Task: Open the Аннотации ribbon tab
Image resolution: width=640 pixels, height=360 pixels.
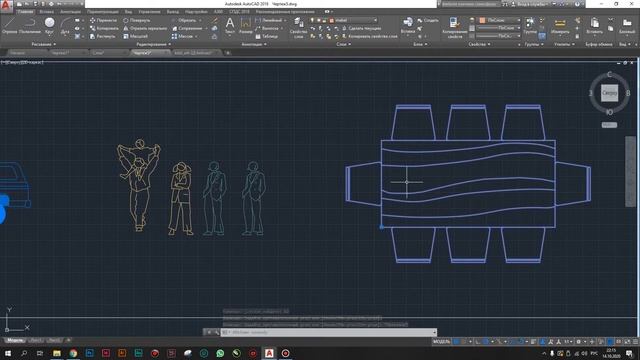Action: pos(70,12)
